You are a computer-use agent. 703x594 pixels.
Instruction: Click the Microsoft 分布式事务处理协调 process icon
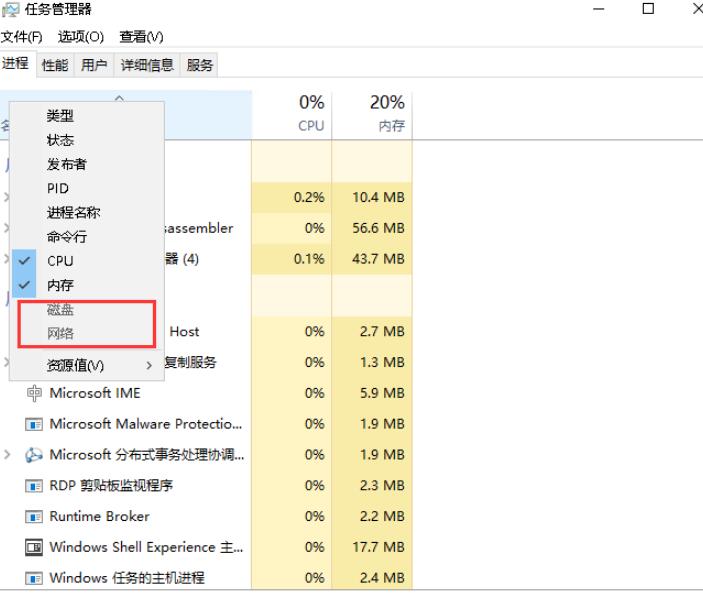pos(34,455)
